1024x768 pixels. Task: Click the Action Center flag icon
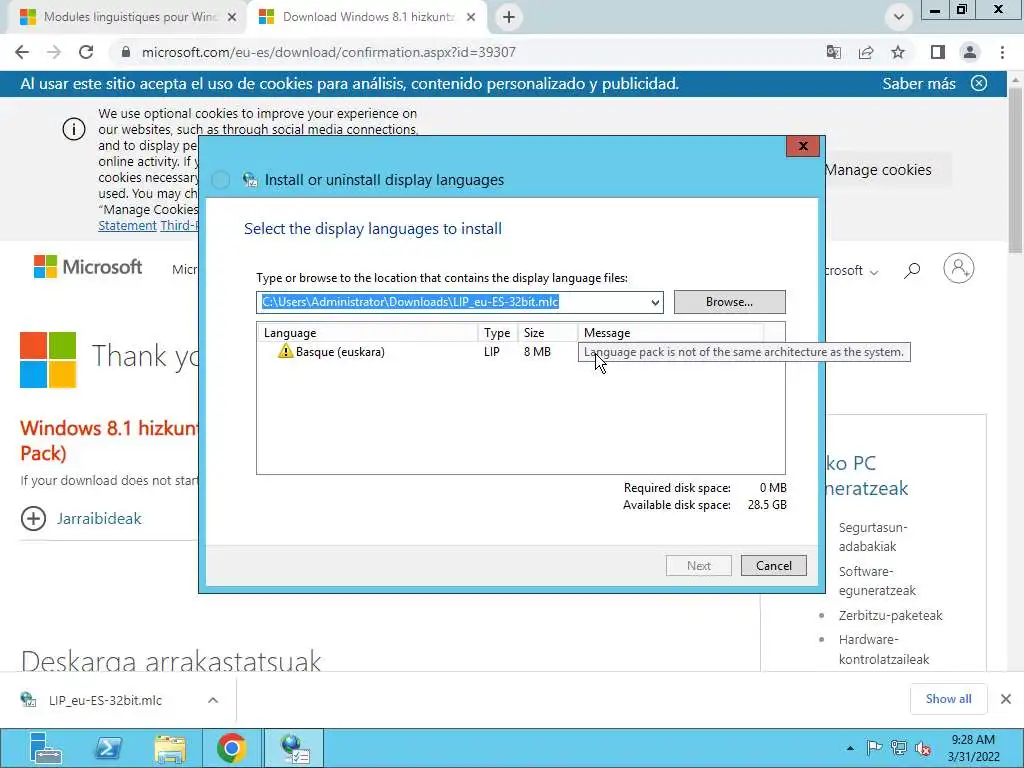point(874,748)
